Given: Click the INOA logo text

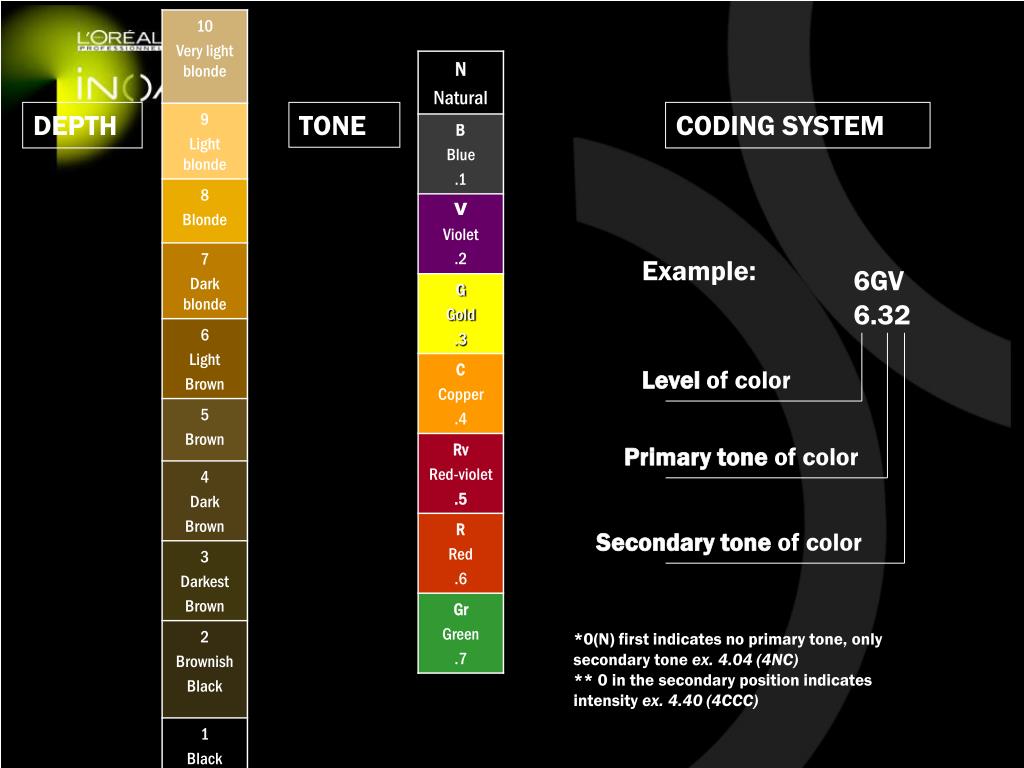Looking at the screenshot, I should (118, 84).
